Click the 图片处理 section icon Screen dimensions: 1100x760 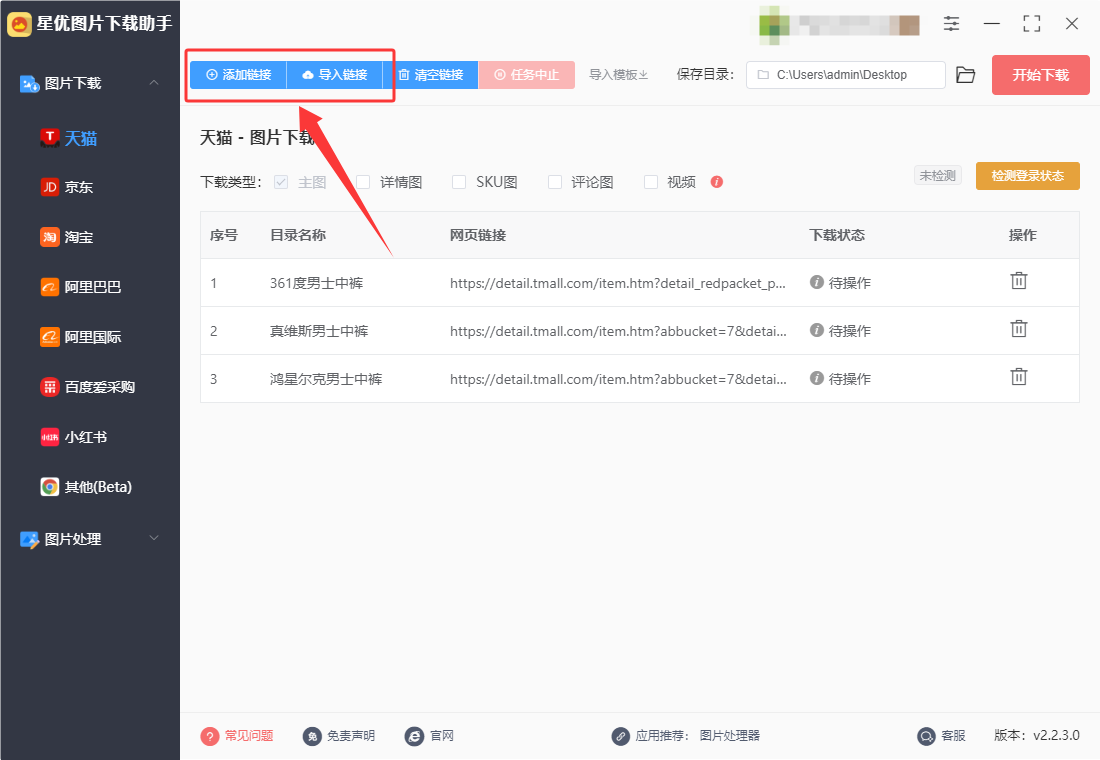[29, 539]
